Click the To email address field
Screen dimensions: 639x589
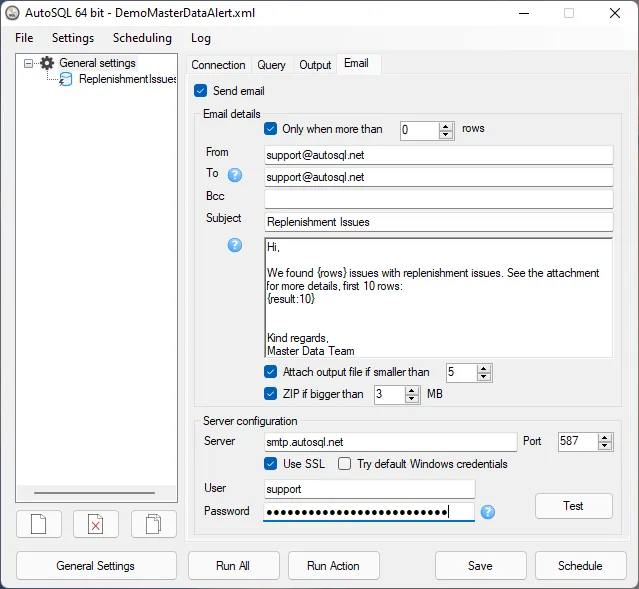[438, 177]
